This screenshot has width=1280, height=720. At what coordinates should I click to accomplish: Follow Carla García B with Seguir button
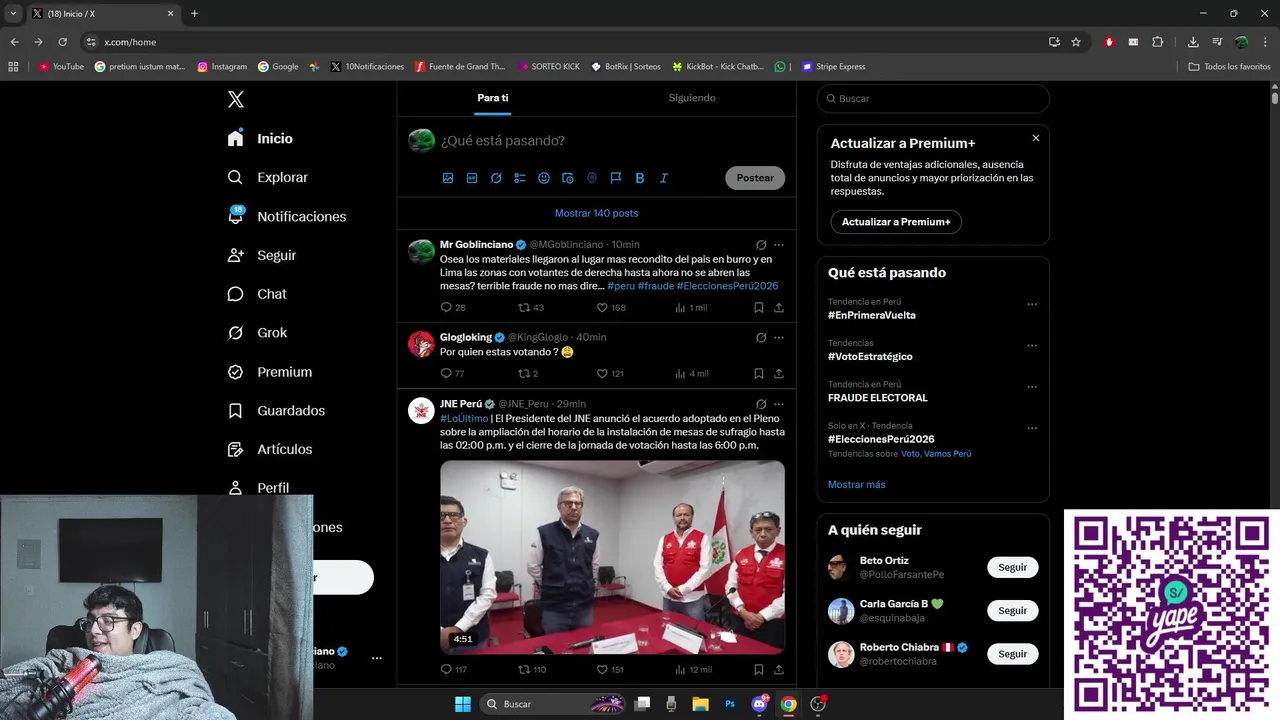[x=1013, y=610]
